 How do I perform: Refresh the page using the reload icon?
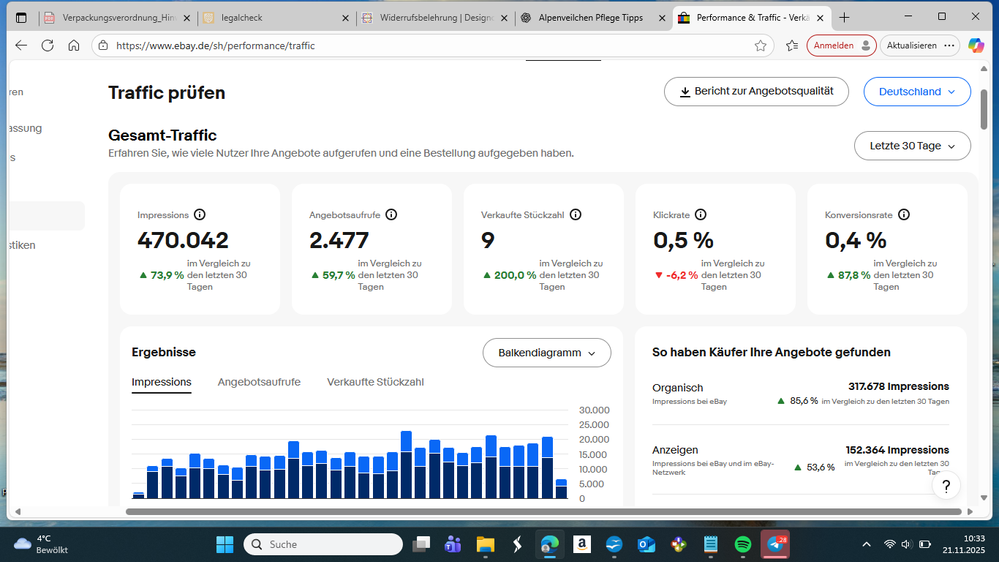click(47, 45)
